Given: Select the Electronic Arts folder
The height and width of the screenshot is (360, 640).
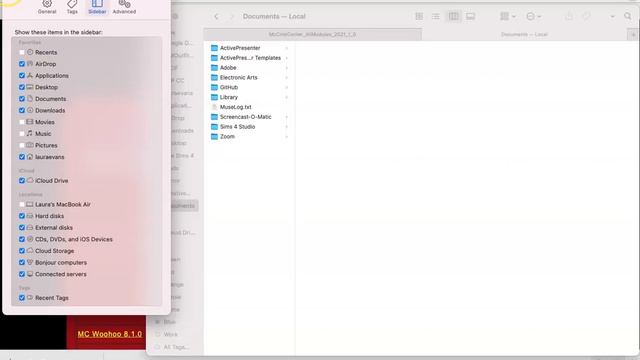Looking at the screenshot, I should [238, 77].
